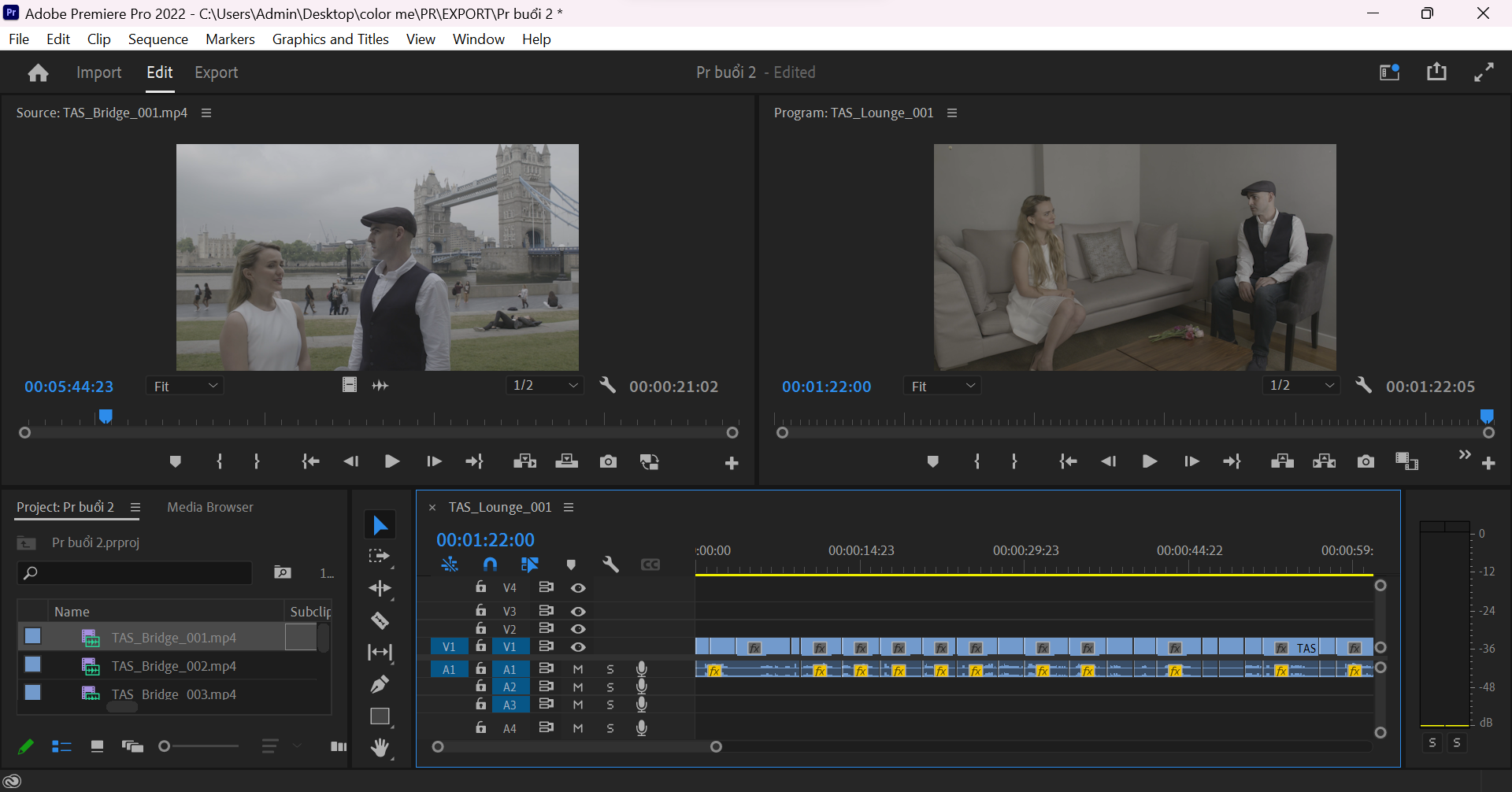
Task: Toggle Snap in timeline
Action: click(490, 564)
